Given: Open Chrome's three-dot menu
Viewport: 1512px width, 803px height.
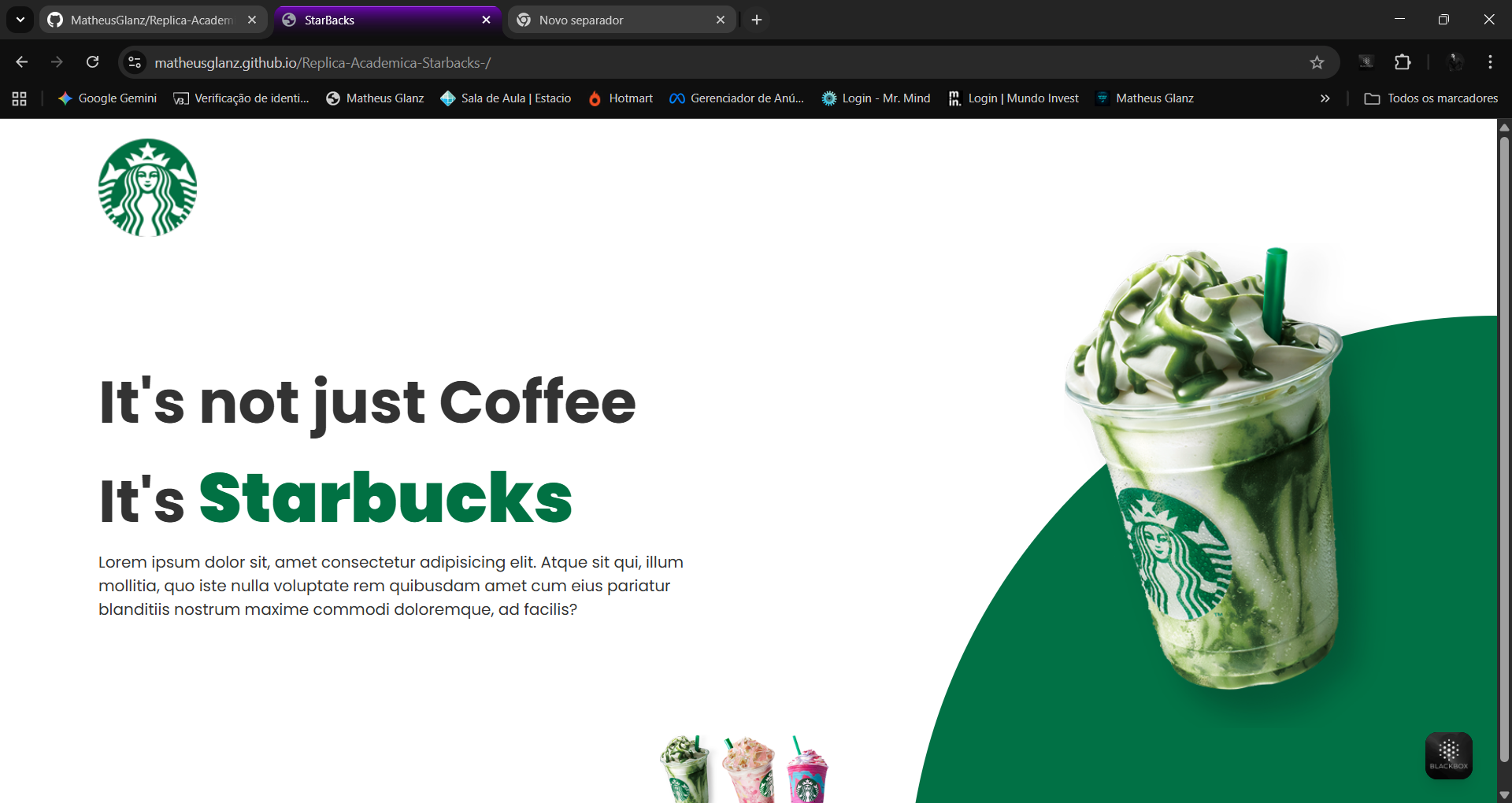Looking at the screenshot, I should pyautogui.click(x=1490, y=62).
